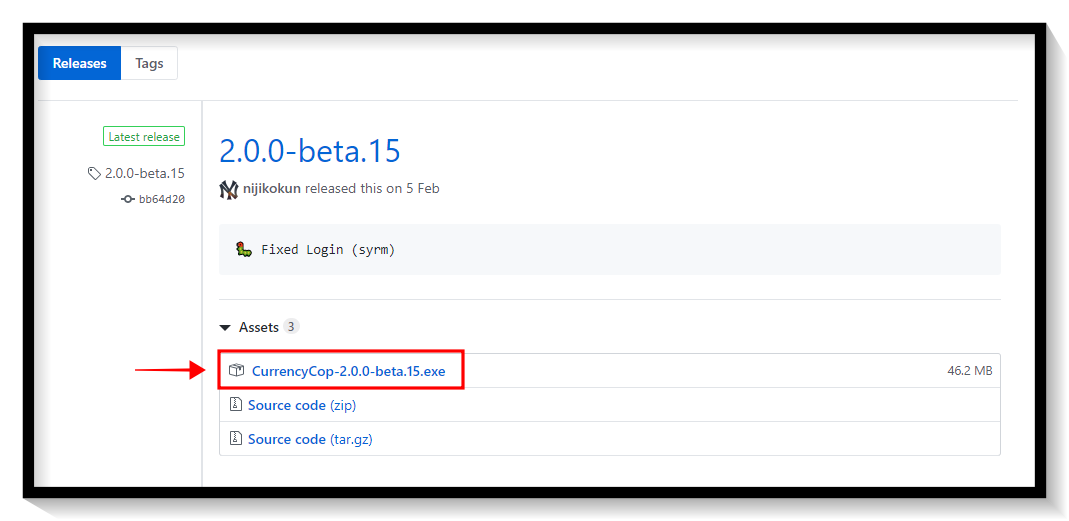This screenshot has width=1069, height=521.
Task: Click the package icon beside CurrencyCop exe
Action: (x=237, y=371)
